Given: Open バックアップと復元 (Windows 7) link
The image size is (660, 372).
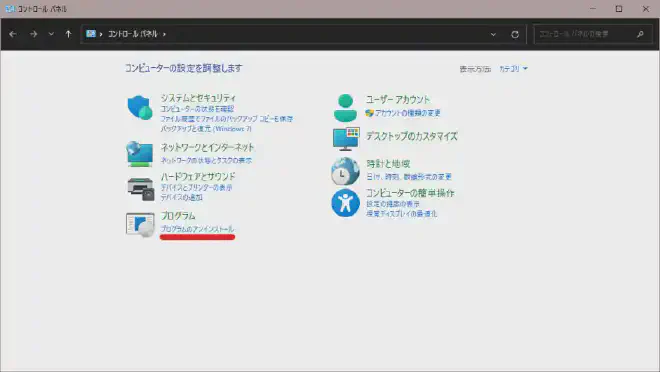Looking at the screenshot, I should [x=206, y=129].
